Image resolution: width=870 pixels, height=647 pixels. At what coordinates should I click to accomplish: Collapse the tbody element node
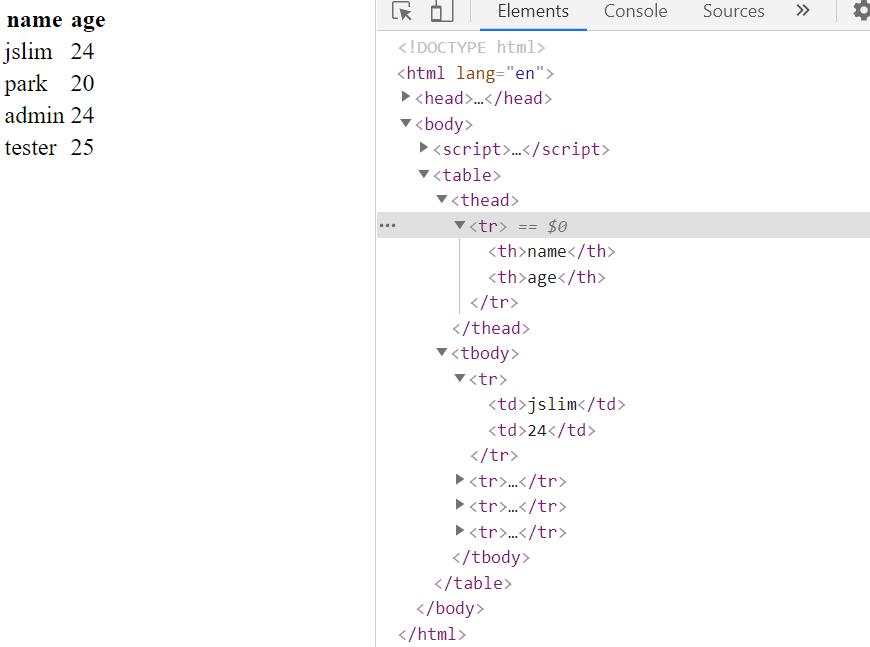pos(442,352)
